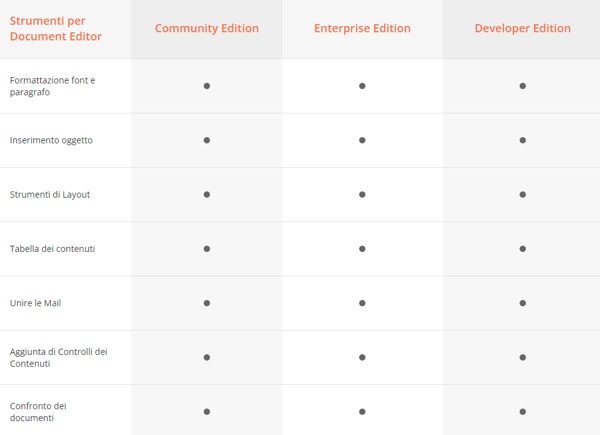Click Enterprise Edition dot for Unire le Mail
The width and height of the screenshot is (600, 435).
362,302
